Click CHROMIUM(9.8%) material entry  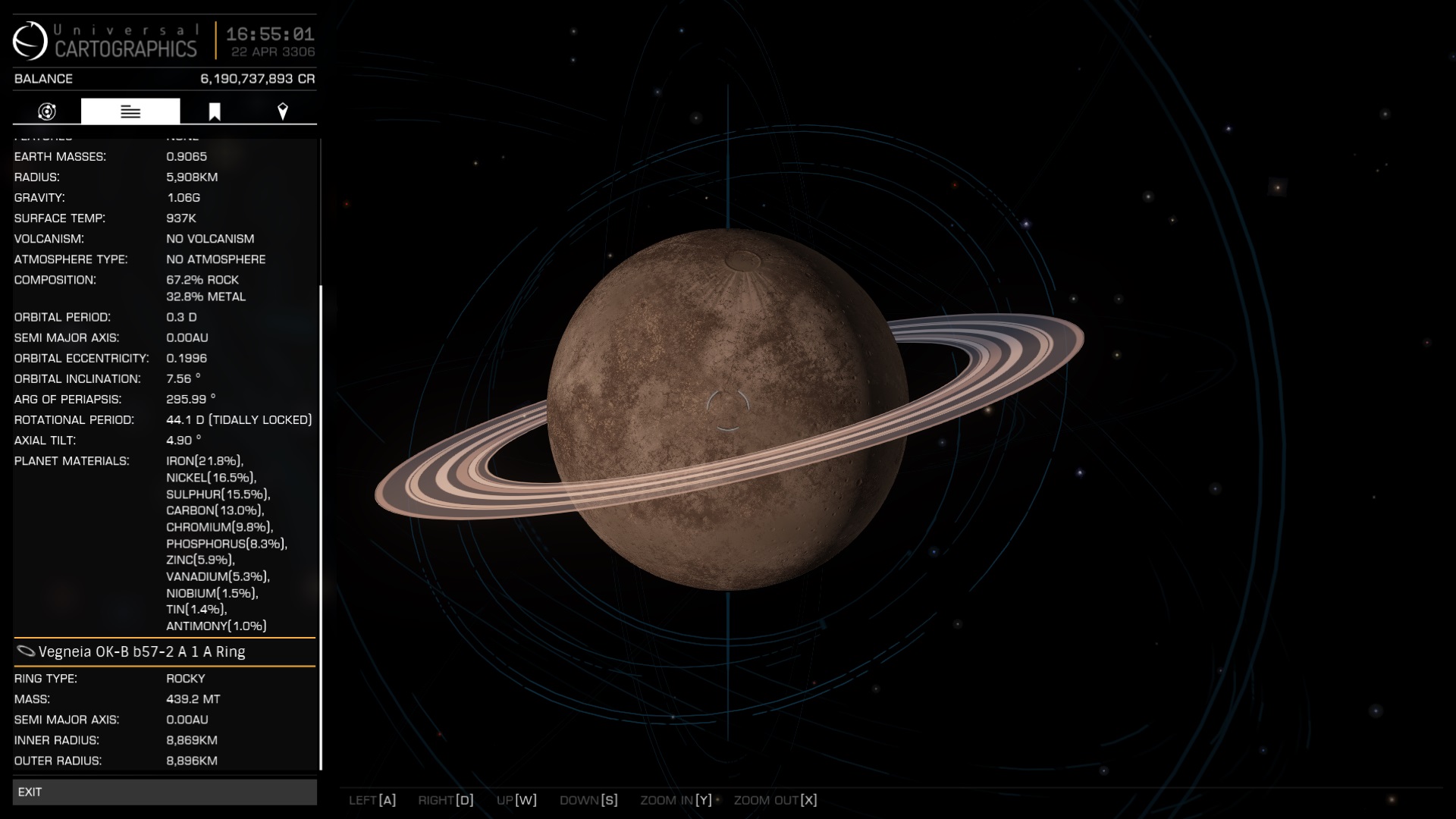(x=220, y=527)
